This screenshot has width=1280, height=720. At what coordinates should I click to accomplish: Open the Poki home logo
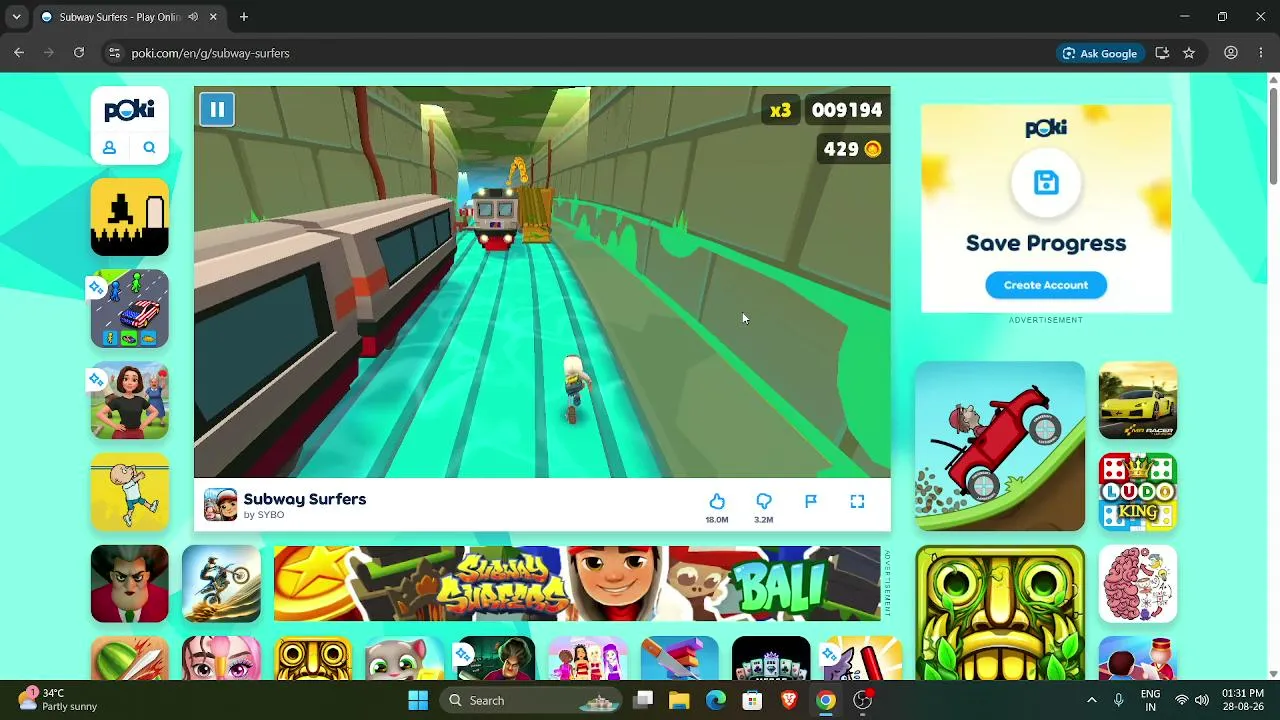click(130, 110)
